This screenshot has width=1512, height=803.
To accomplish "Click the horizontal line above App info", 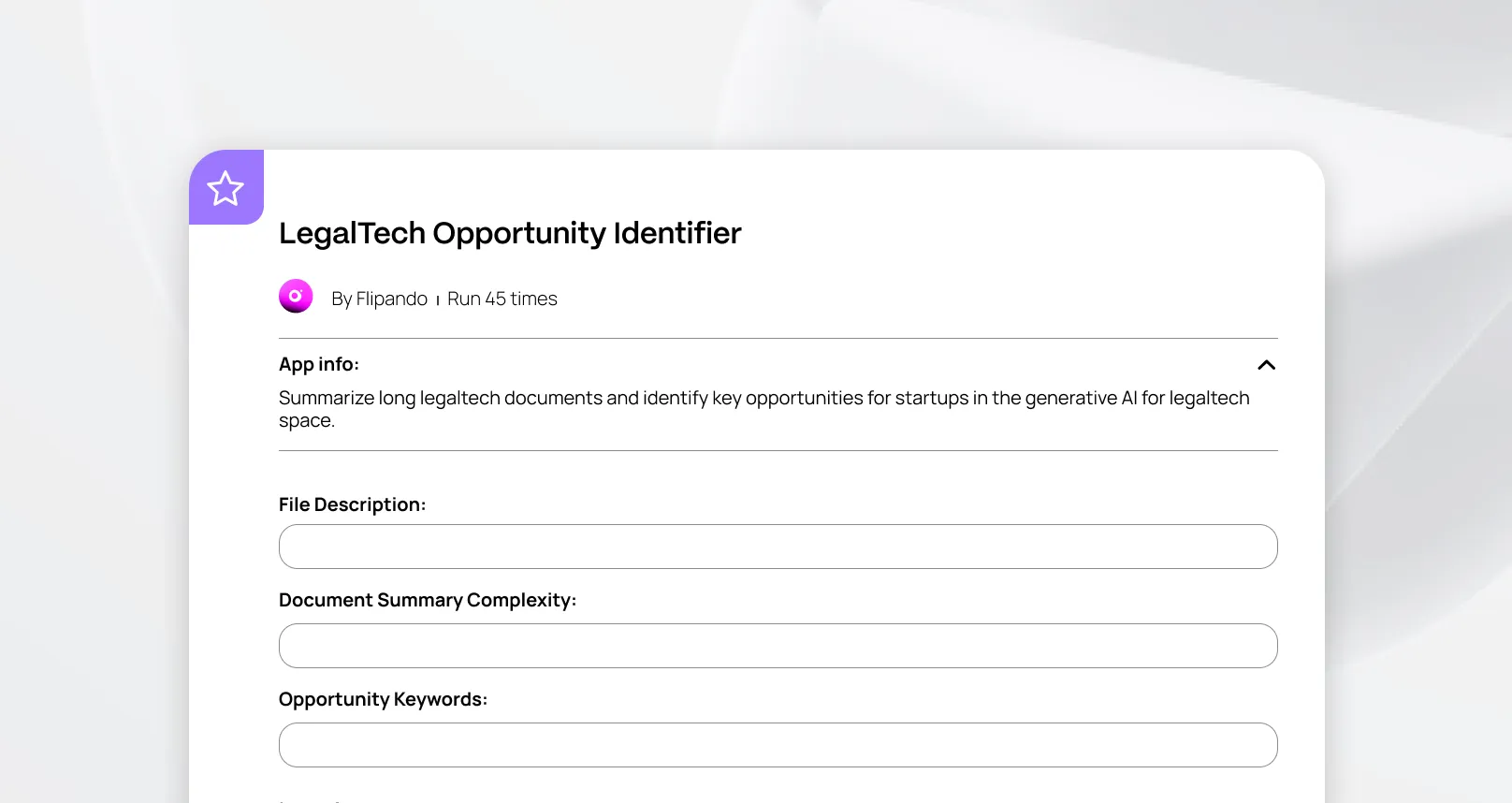I will click(778, 339).
